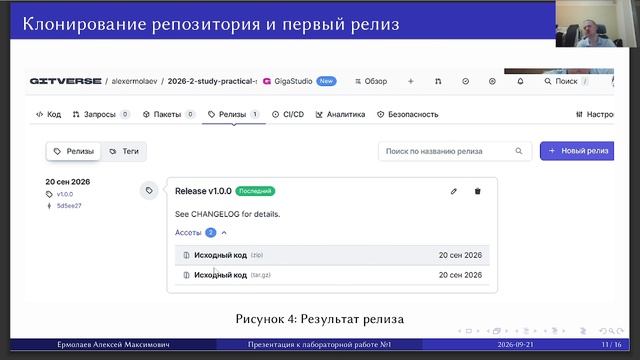Open the tasks checkmark circle icon
640x360 pixels.
click(x=465, y=81)
